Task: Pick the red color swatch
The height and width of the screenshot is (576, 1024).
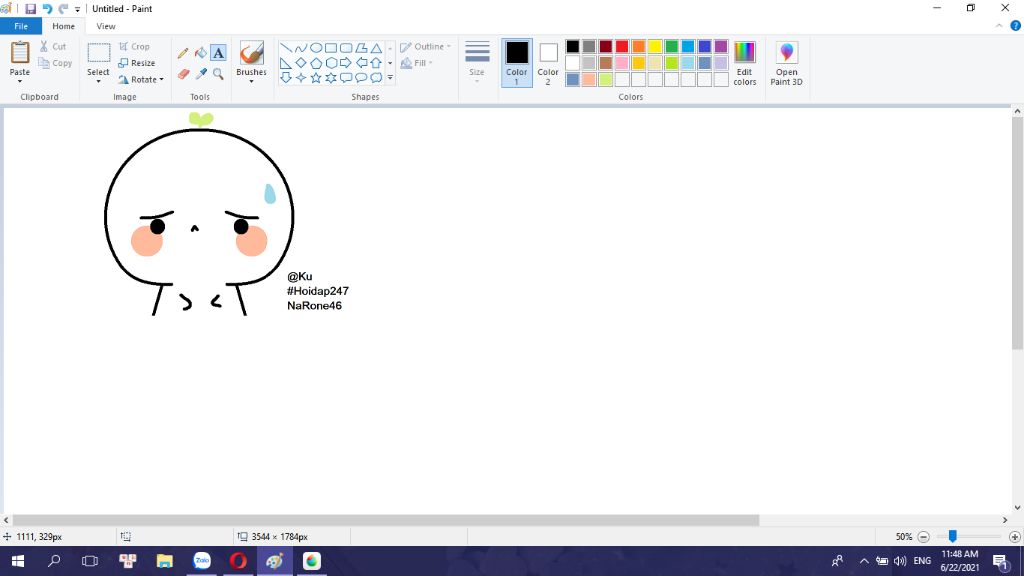Action: 622,46
